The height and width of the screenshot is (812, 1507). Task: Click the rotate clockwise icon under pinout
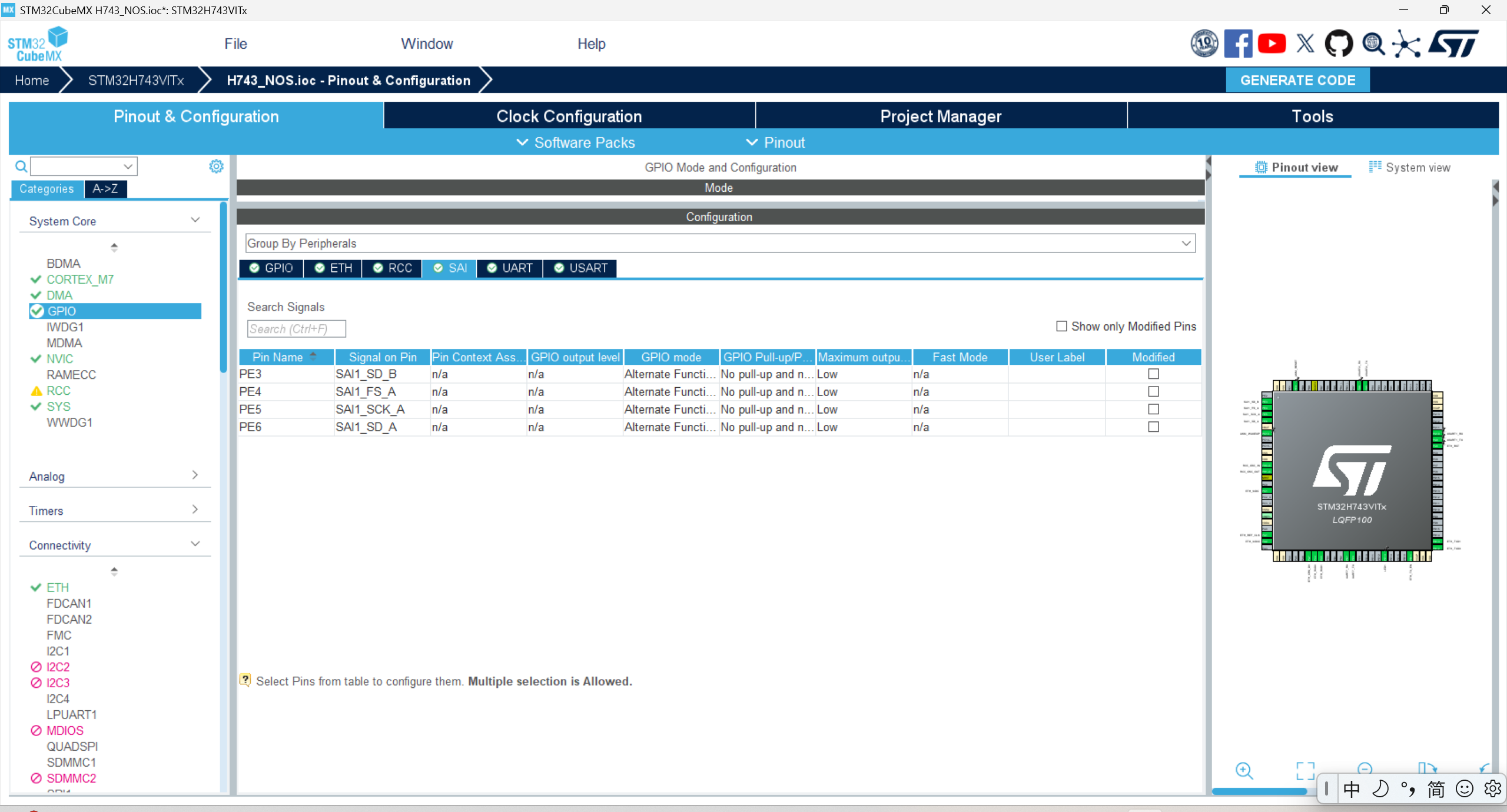pos(1427,768)
